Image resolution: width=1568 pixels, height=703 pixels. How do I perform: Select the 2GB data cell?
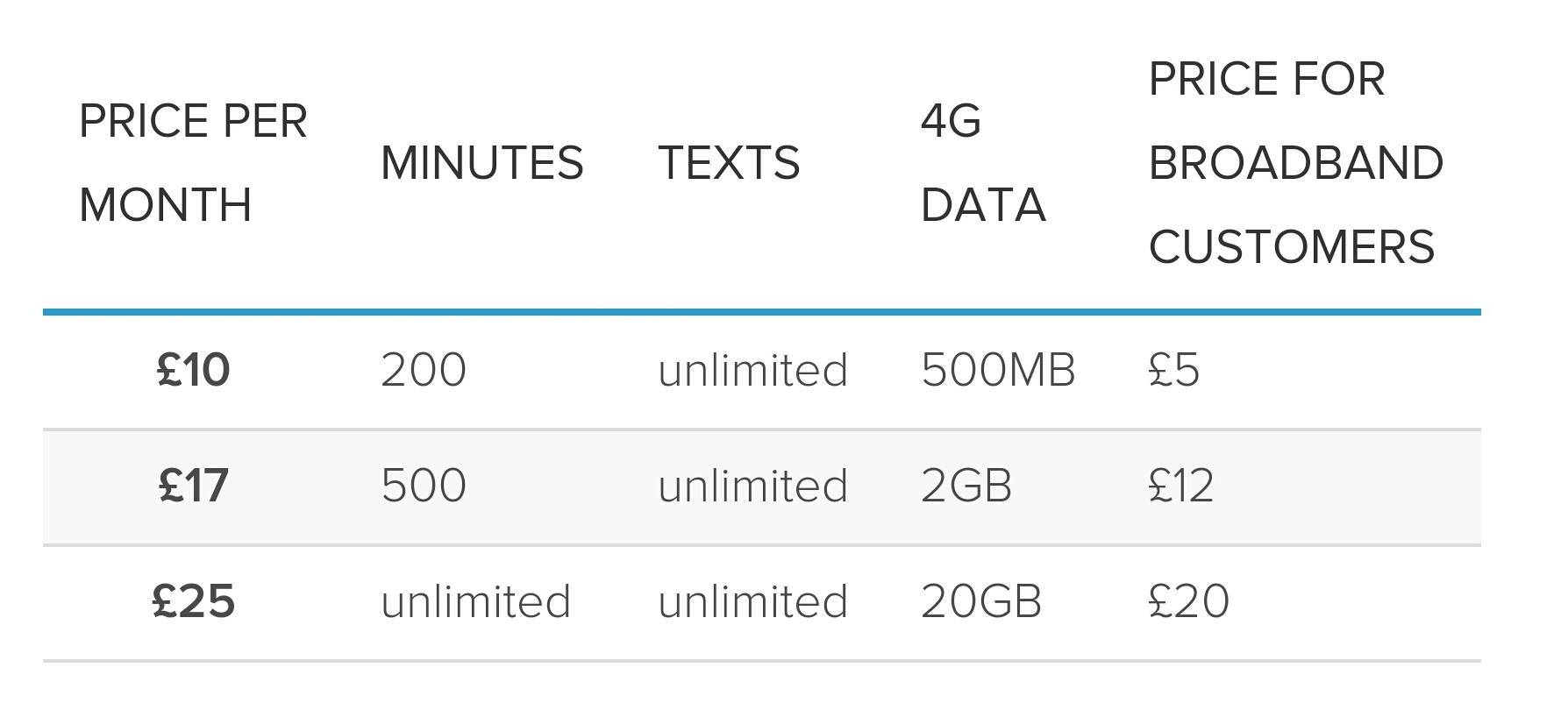coord(966,486)
